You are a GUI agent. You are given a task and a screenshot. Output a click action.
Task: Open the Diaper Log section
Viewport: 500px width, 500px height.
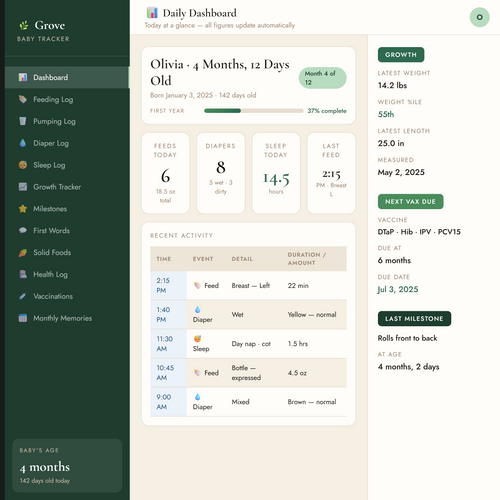tap(67, 143)
